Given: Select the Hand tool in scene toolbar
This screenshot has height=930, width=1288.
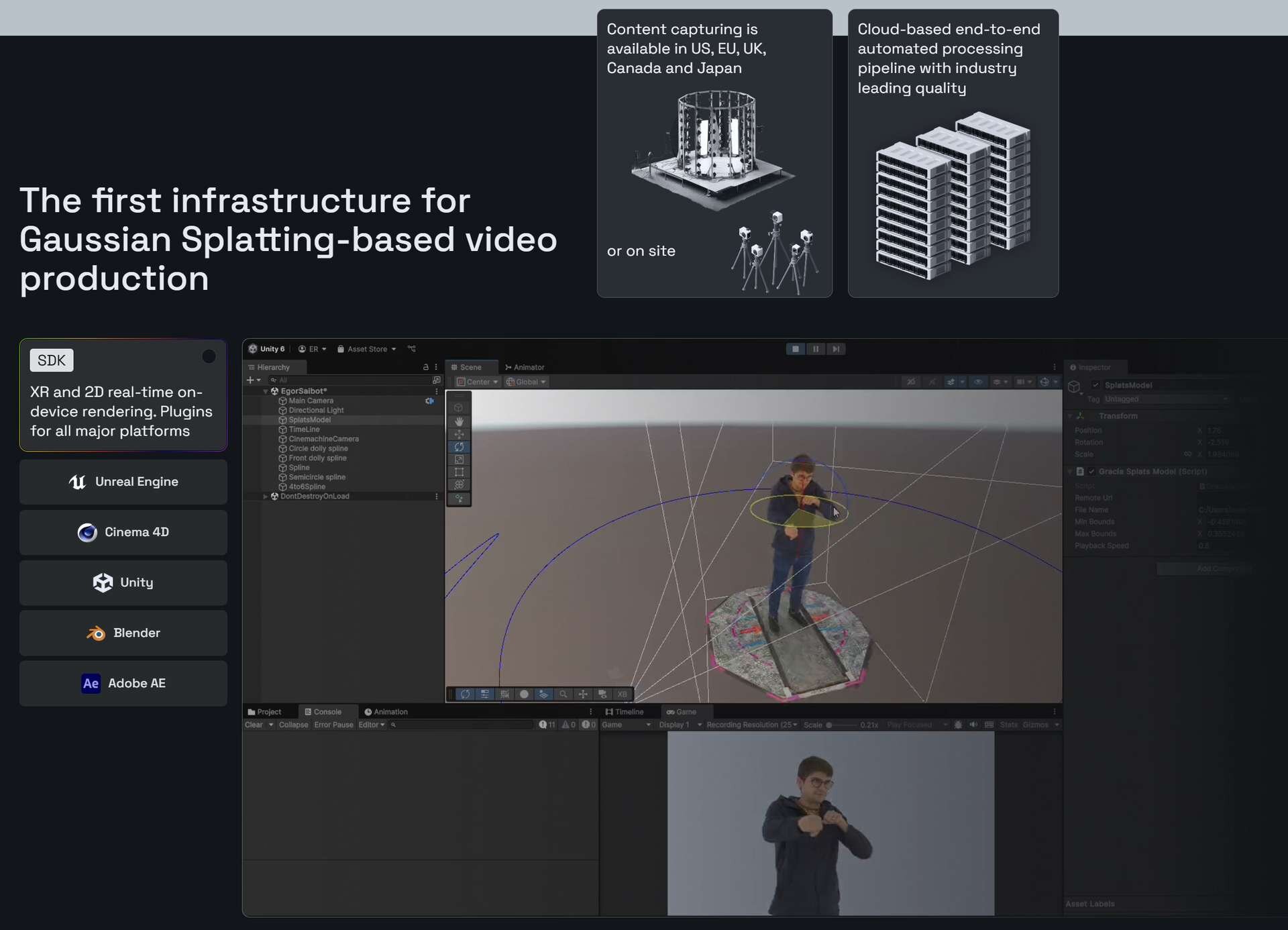Looking at the screenshot, I should (459, 421).
